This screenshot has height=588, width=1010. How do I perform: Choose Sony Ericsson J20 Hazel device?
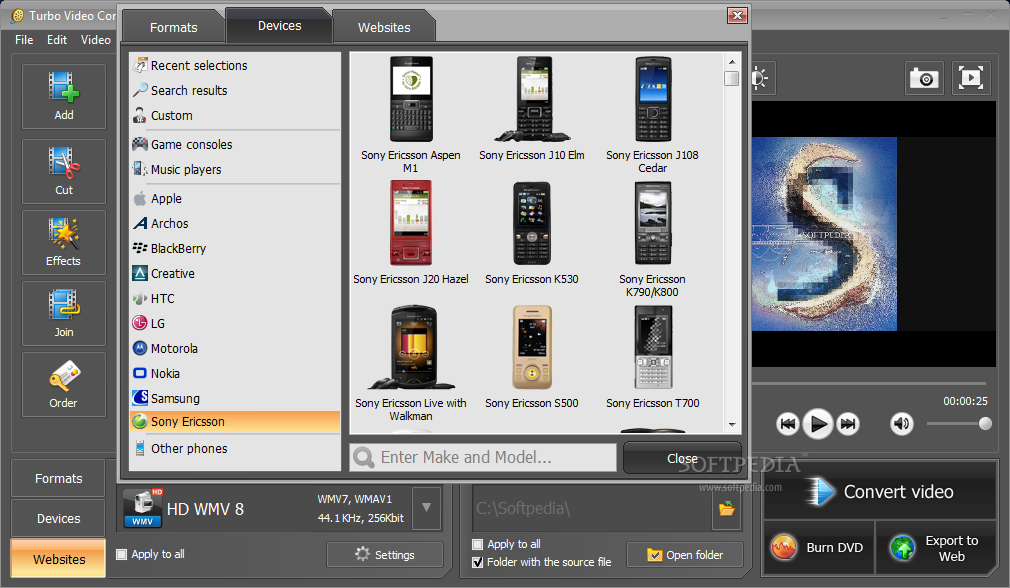pyautogui.click(x=411, y=232)
